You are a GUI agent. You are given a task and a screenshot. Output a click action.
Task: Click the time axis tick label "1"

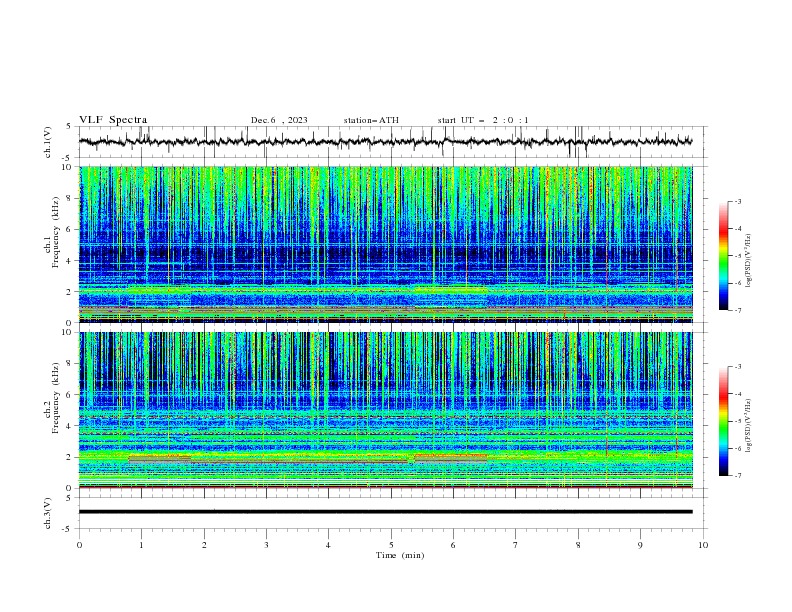(141, 545)
